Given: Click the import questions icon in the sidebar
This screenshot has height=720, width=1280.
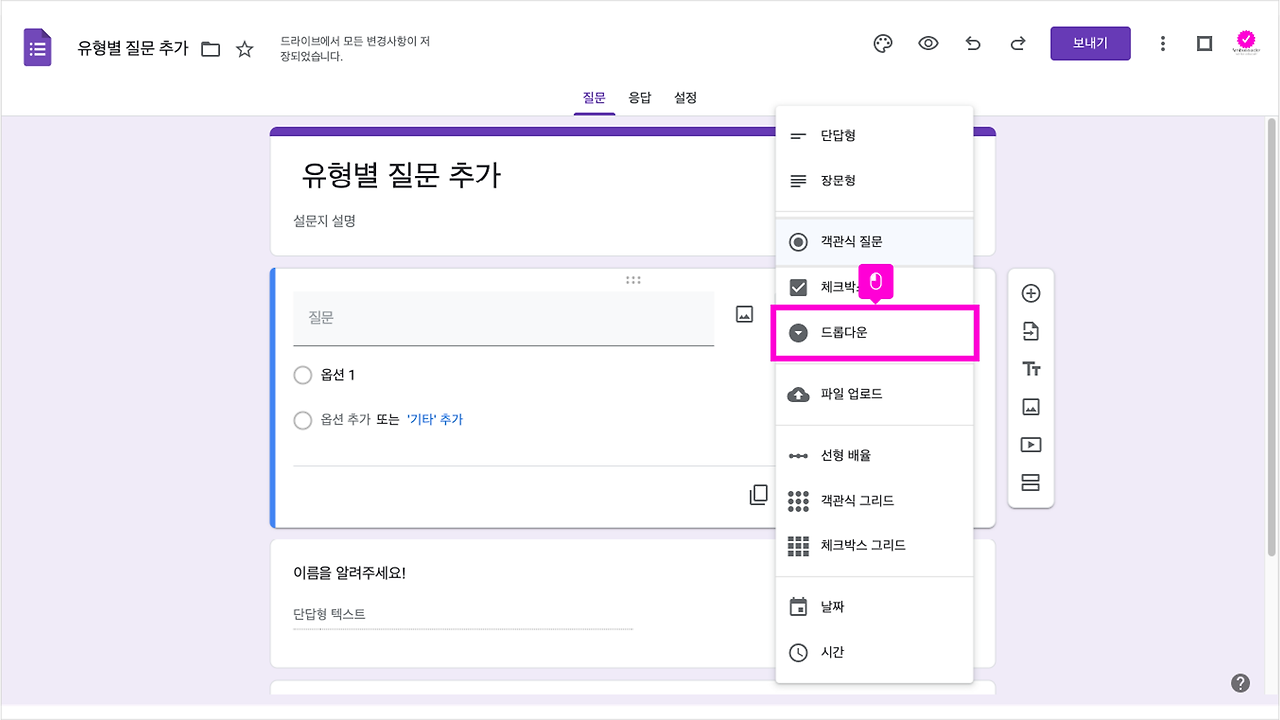Looking at the screenshot, I should click(x=1030, y=330).
